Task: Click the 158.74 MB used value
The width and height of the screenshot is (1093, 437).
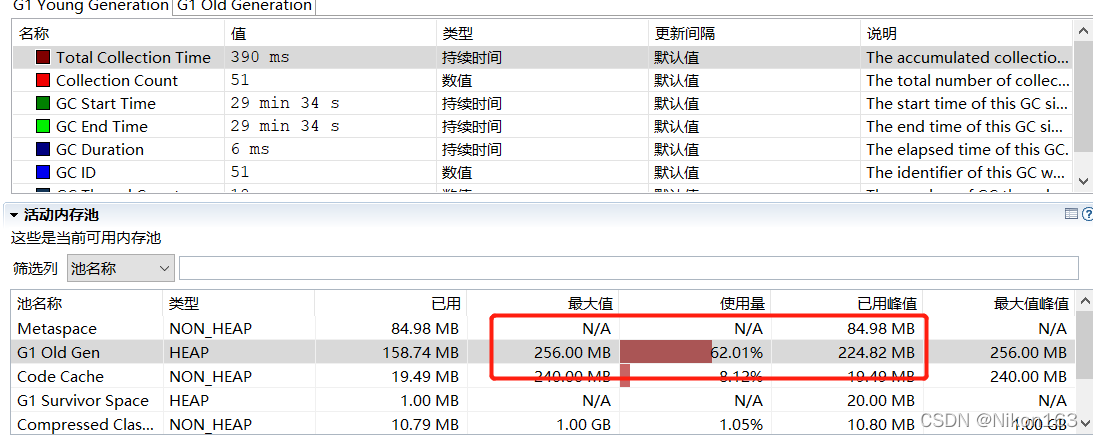Action: 420,353
